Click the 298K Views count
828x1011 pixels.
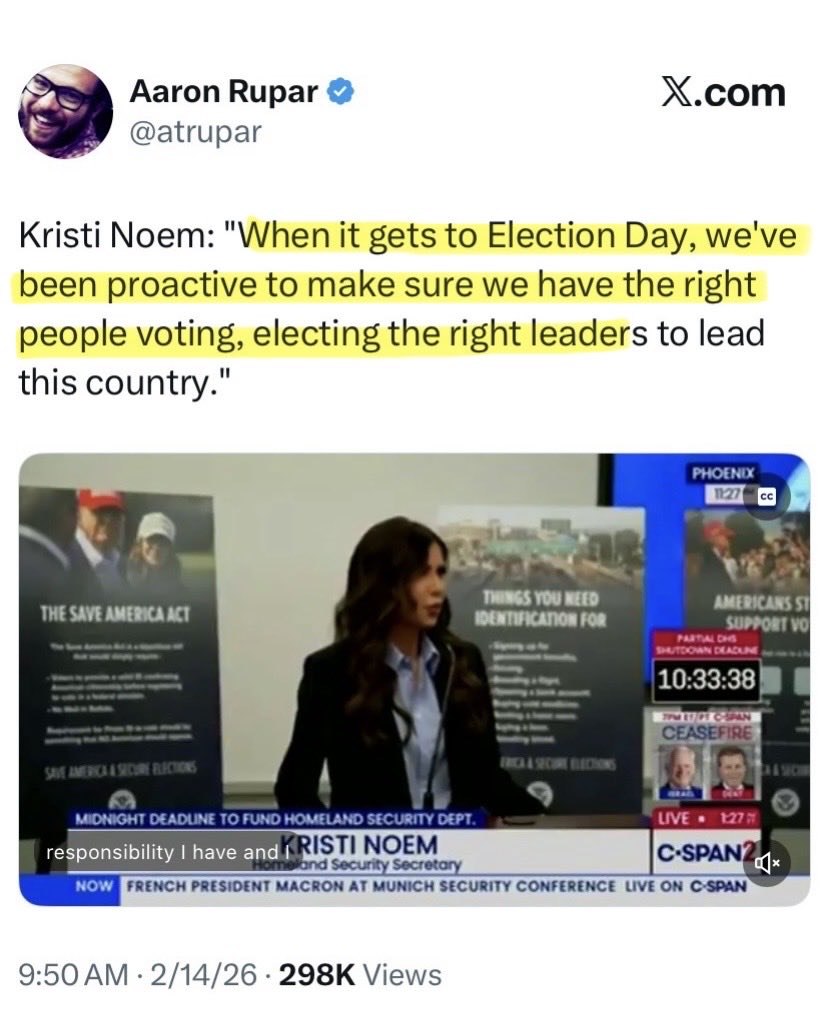(360, 974)
